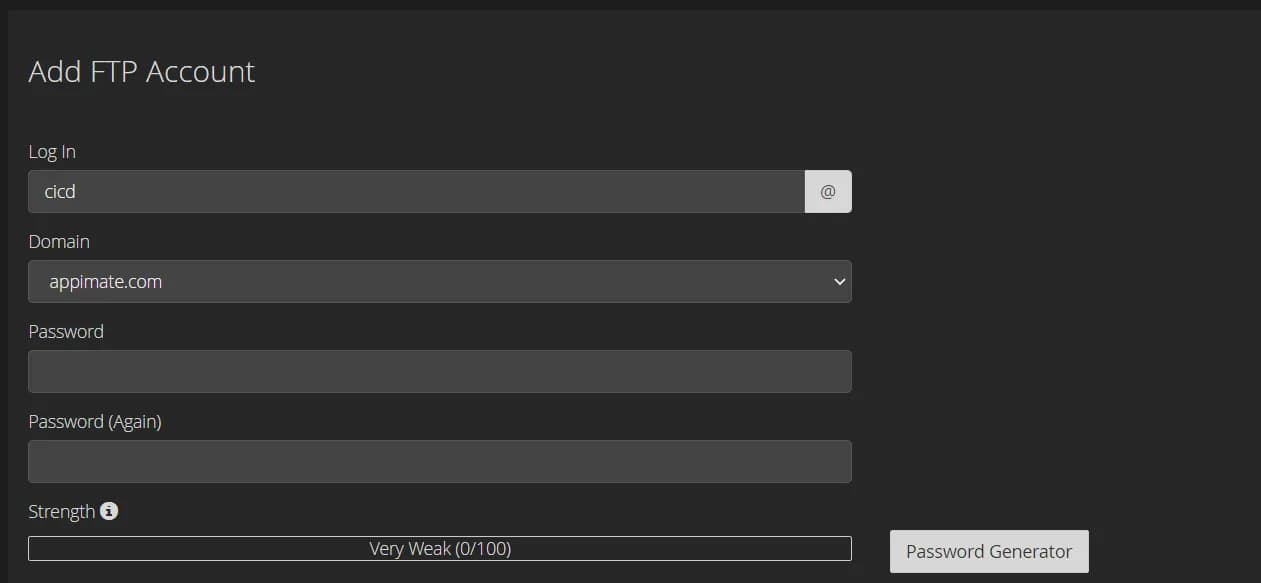Click the "Password (Again)" label
This screenshot has width=1261, height=583.
(x=95, y=422)
